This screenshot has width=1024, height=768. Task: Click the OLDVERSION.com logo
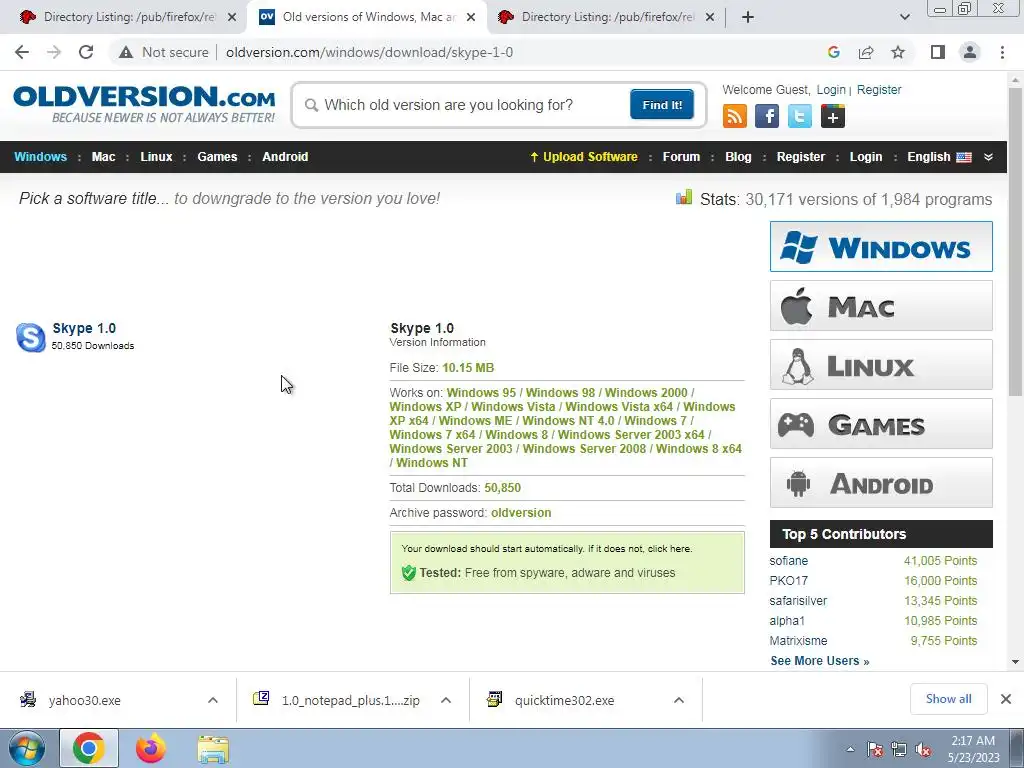(144, 103)
